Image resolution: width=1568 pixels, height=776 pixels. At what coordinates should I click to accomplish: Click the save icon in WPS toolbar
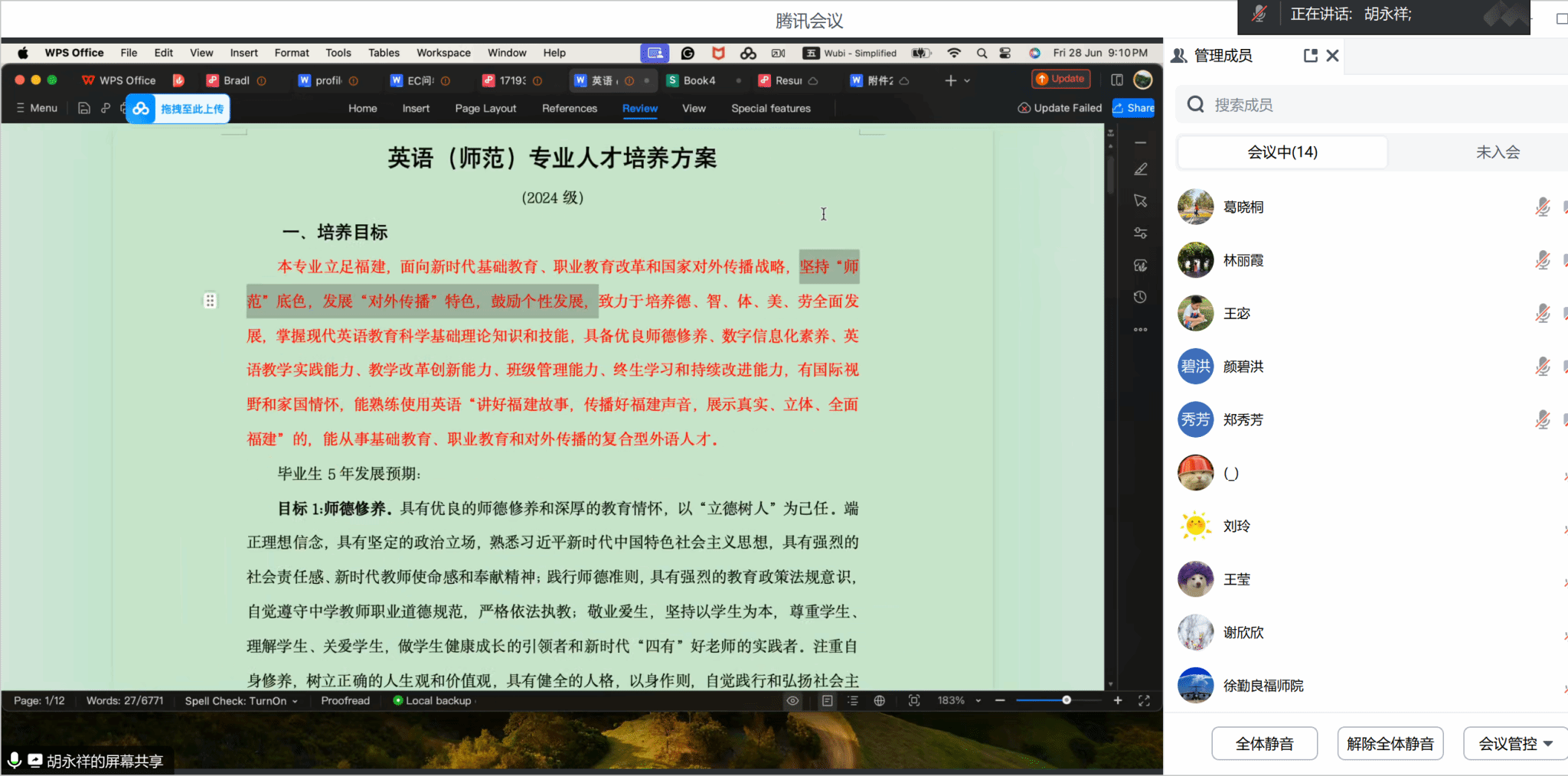click(x=84, y=109)
